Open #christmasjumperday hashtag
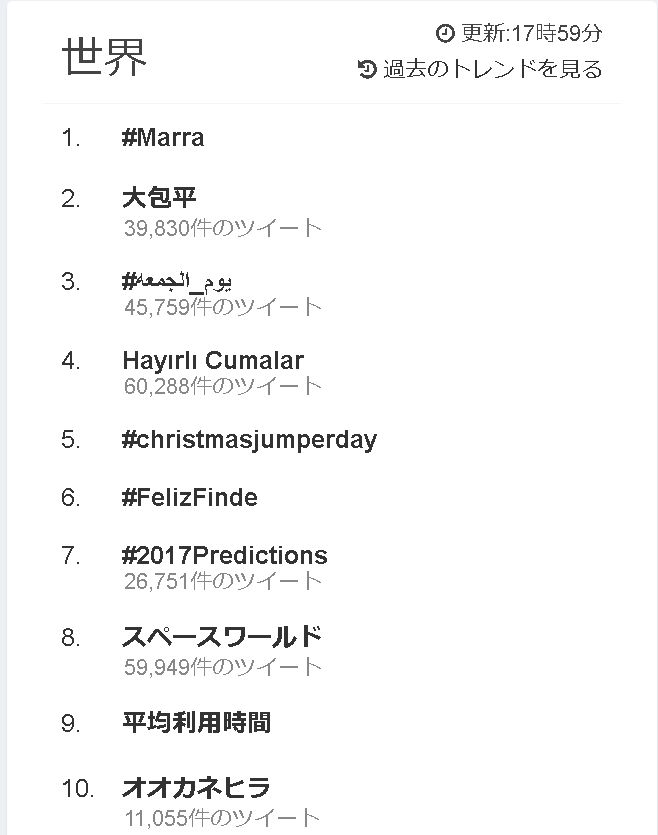Screen dimensions: 658x835 point(249,439)
